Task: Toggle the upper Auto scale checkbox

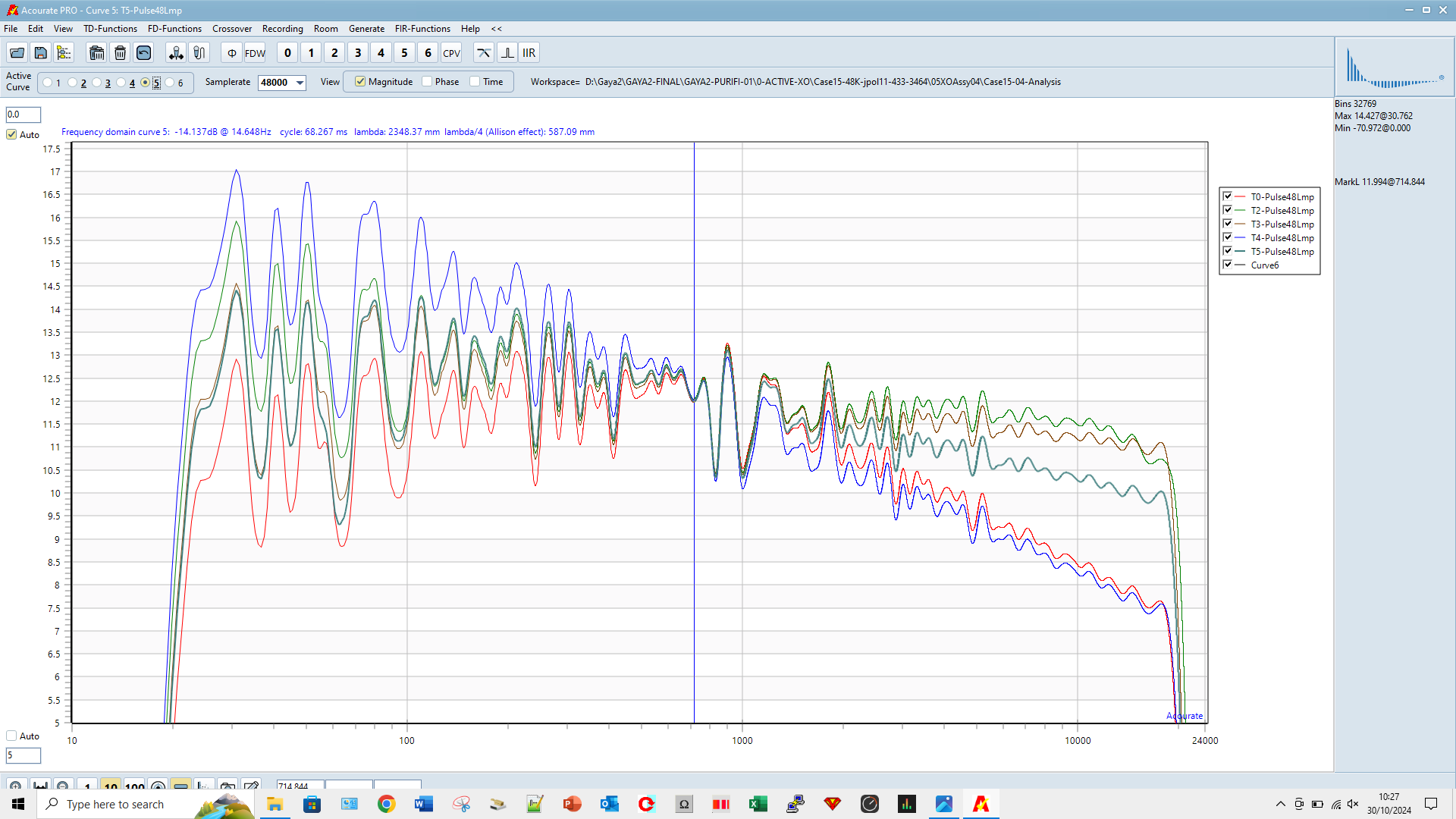Action: tap(11, 134)
